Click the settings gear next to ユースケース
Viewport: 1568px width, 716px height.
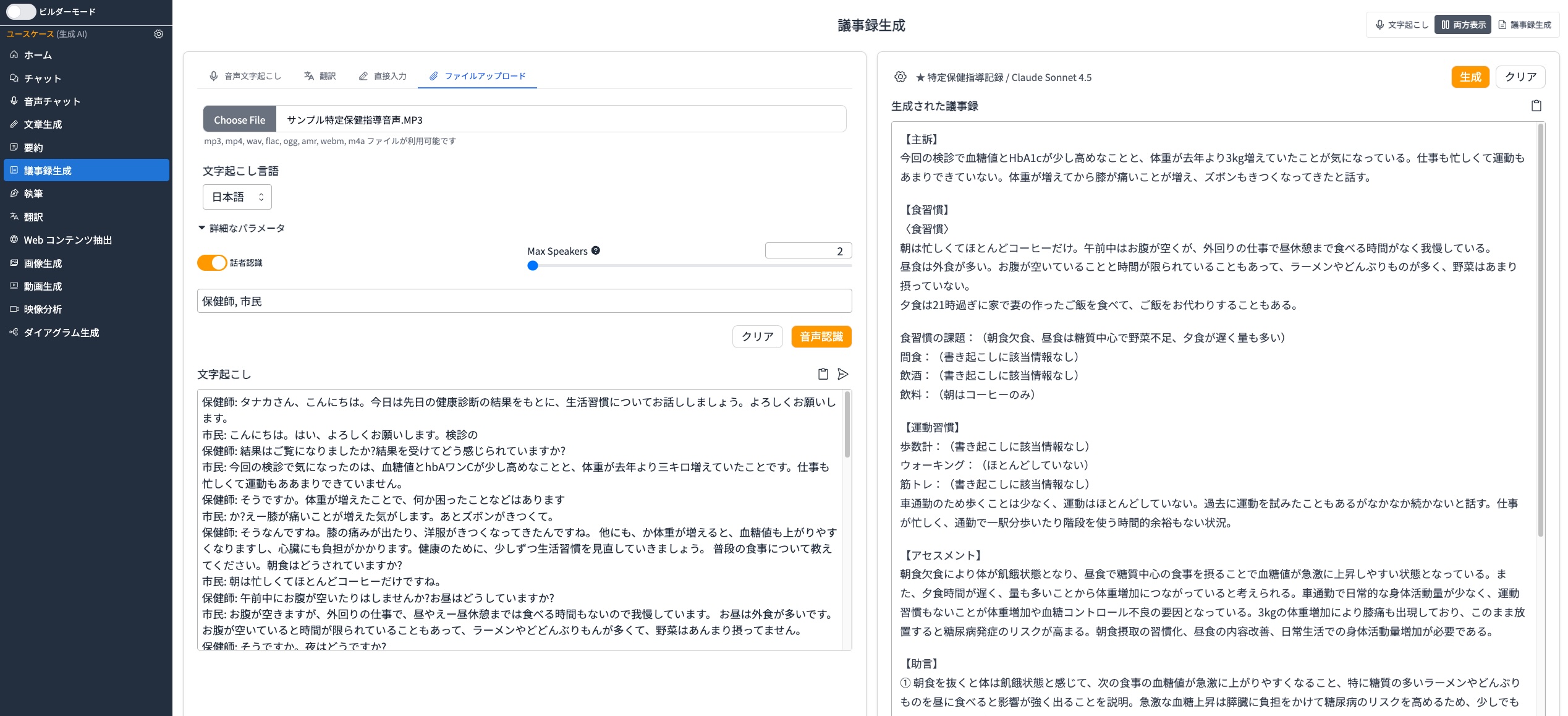click(x=158, y=34)
